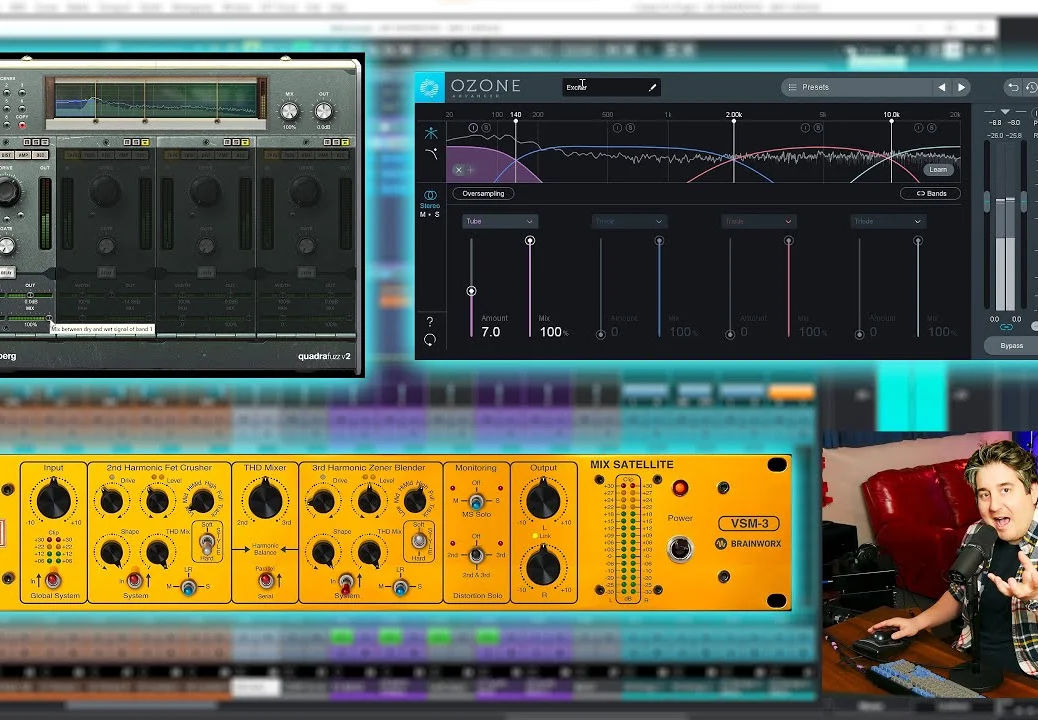Viewport: 1038px width, 720px height.
Task: Flip the VSM-3 Power switch
Action: (x=680, y=549)
